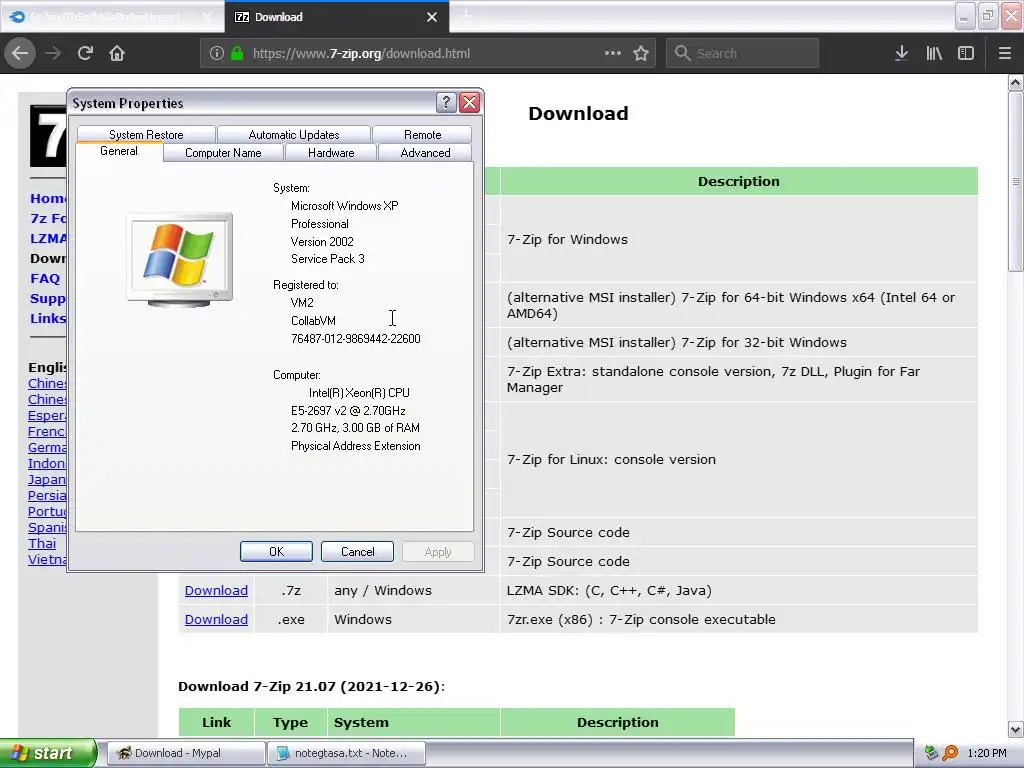Open the Automatic Updates tab

pyautogui.click(x=294, y=135)
